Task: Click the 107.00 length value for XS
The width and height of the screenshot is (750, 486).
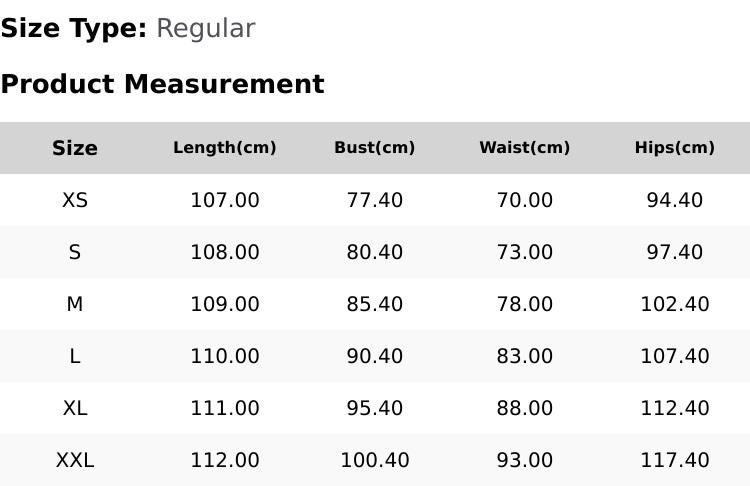Action: tap(225, 200)
